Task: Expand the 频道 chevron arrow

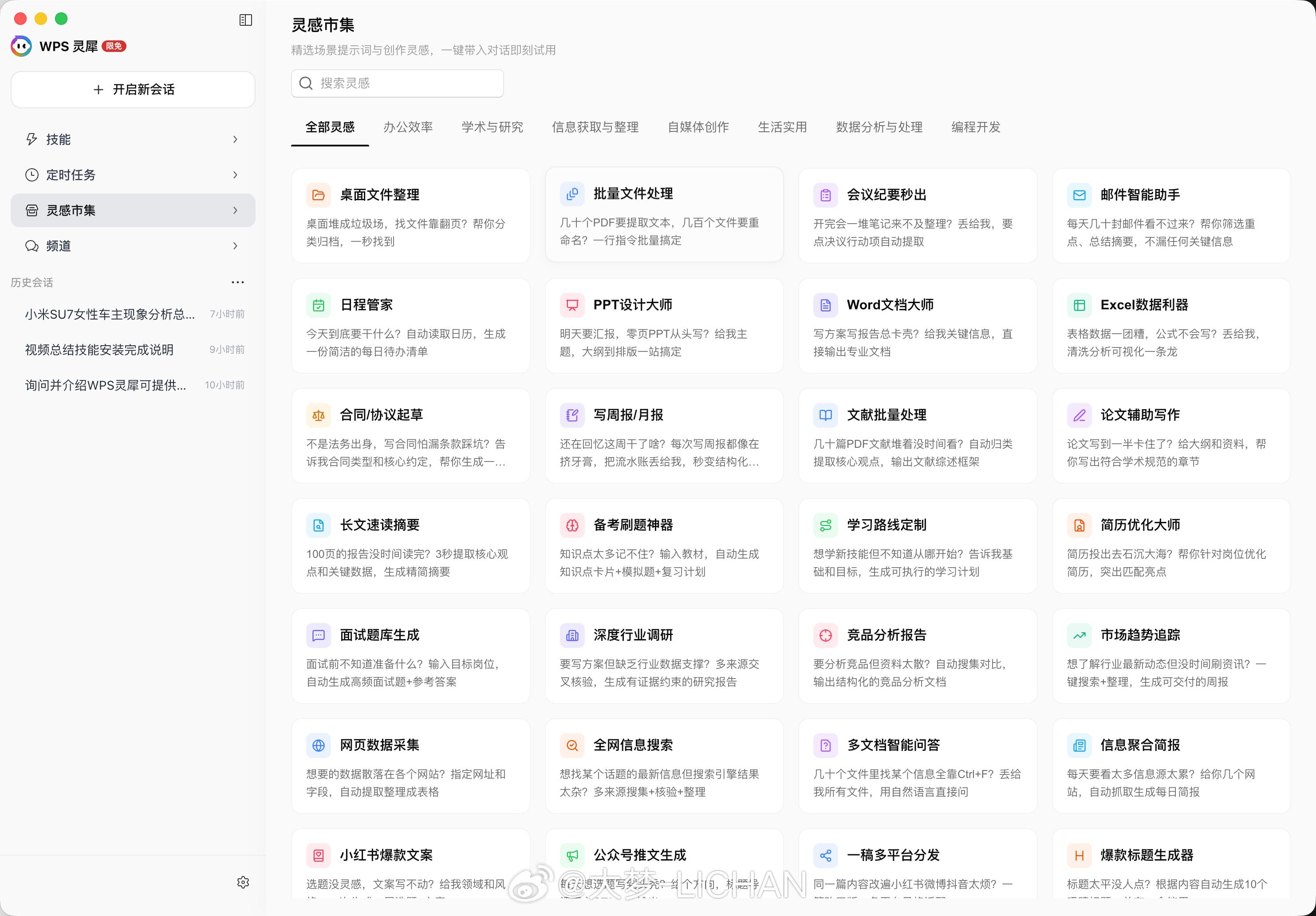Action: click(235, 246)
